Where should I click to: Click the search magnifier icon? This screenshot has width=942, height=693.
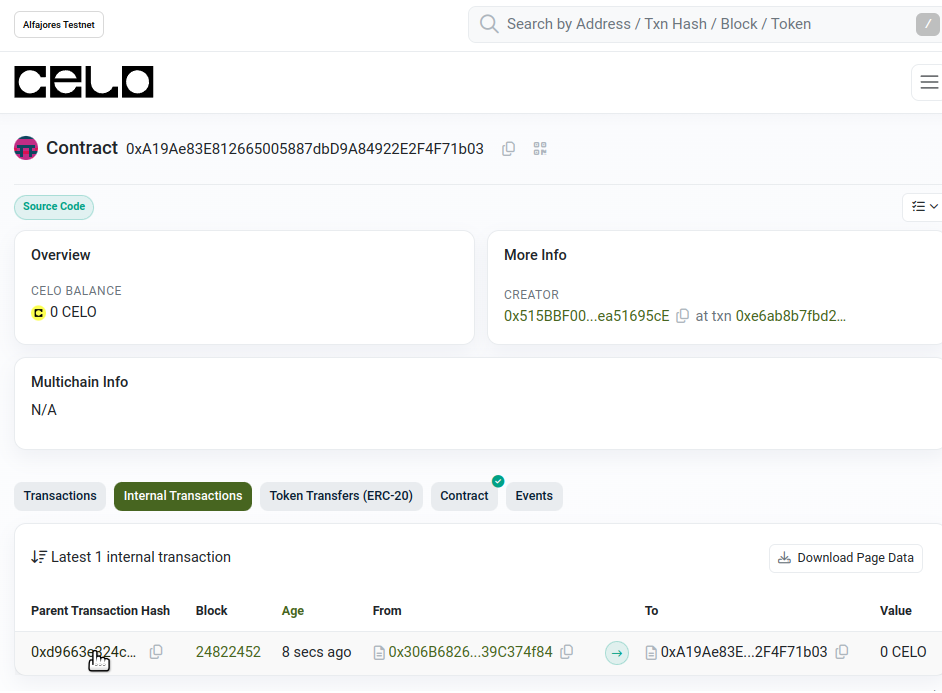(489, 24)
